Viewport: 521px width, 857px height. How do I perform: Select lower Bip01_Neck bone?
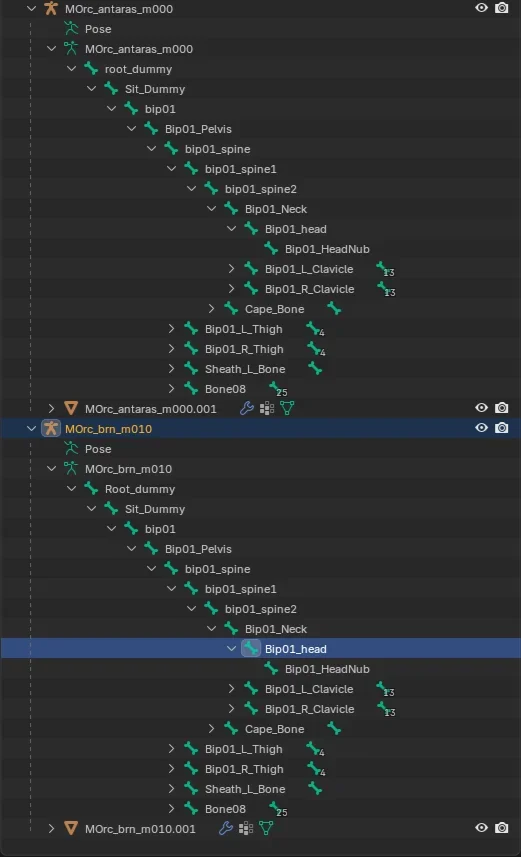[x=276, y=629]
